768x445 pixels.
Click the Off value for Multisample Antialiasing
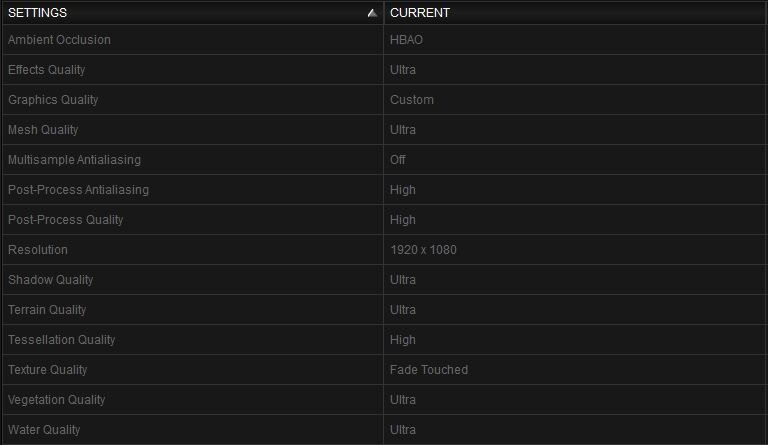(x=398, y=160)
